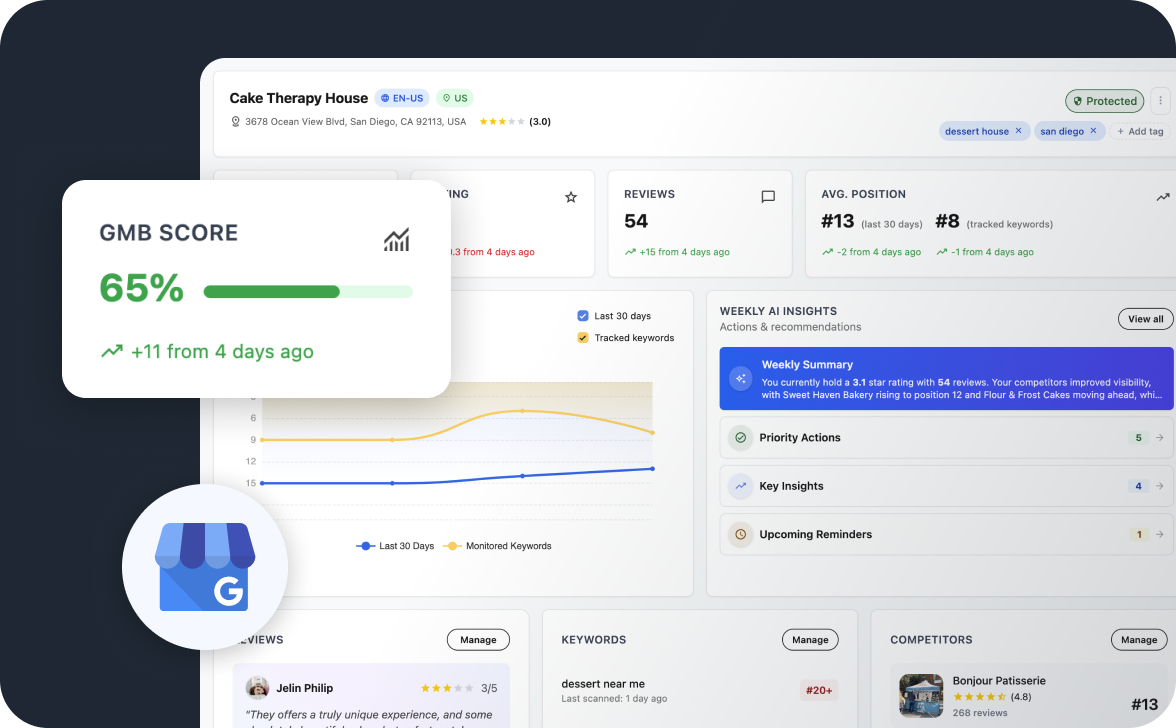Click the GMB Score progress bar
Viewport: 1176px width, 728px height.
tap(308, 292)
